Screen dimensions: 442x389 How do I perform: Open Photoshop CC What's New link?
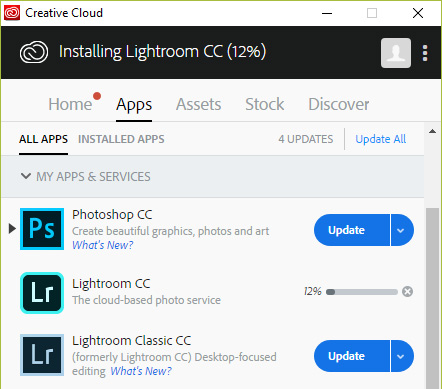(x=103, y=245)
